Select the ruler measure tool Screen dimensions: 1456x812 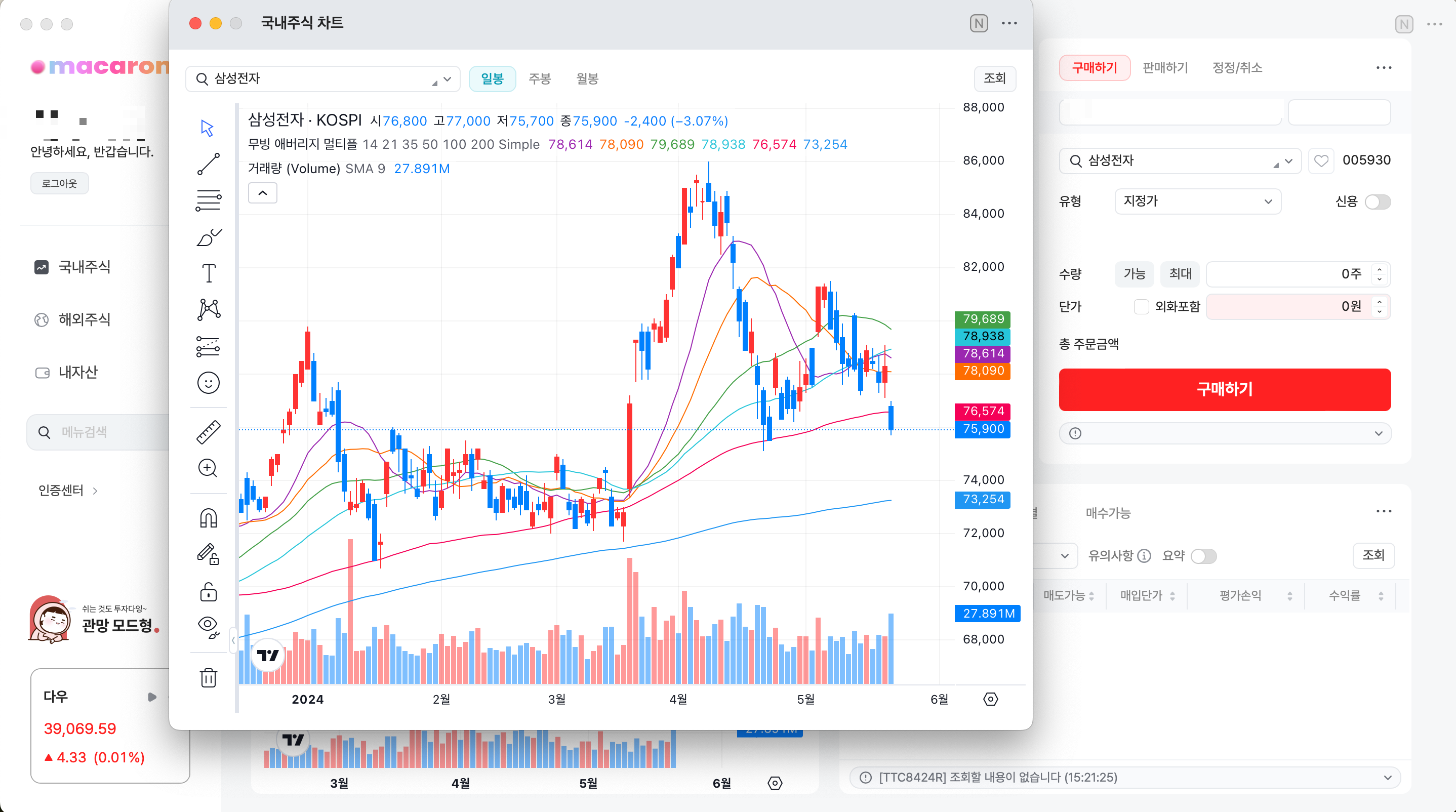point(208,432)
